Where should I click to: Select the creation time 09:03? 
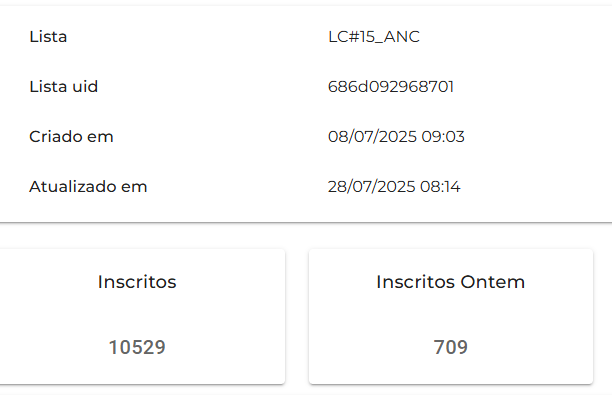click(443, 137)
